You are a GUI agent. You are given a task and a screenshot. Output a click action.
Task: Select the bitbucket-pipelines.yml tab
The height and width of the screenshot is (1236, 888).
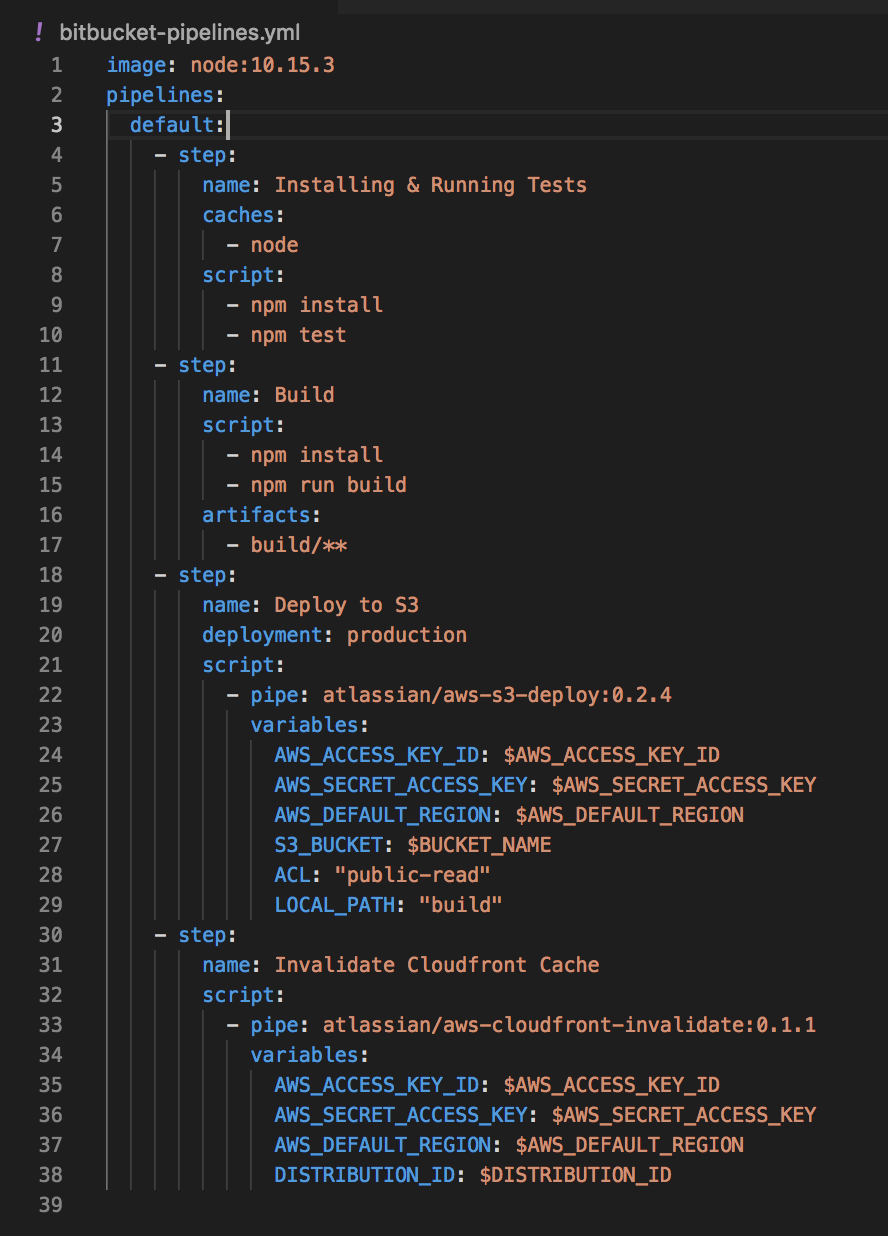(168, 32)
